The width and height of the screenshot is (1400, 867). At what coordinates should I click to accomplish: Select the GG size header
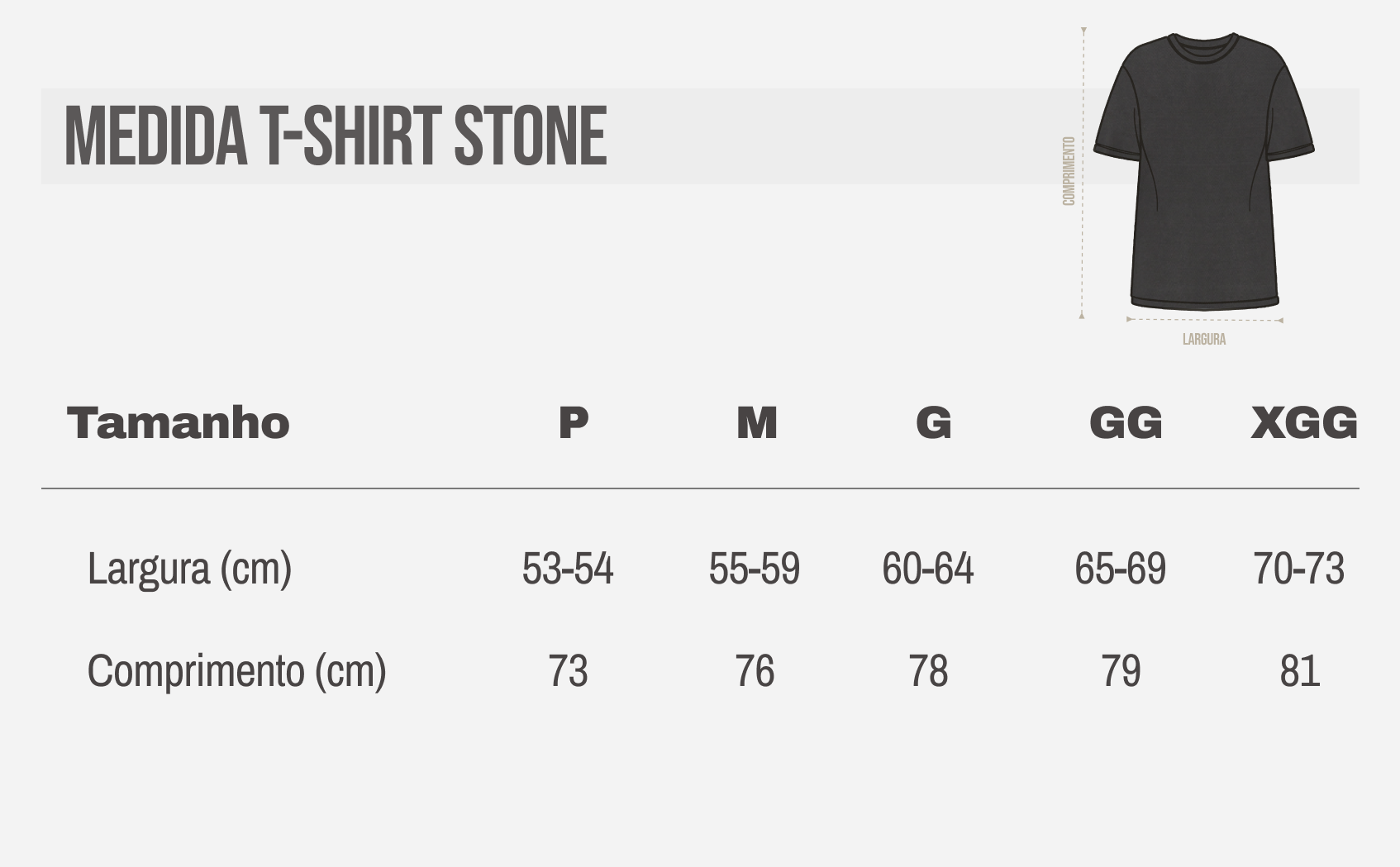coord(1126,423)
